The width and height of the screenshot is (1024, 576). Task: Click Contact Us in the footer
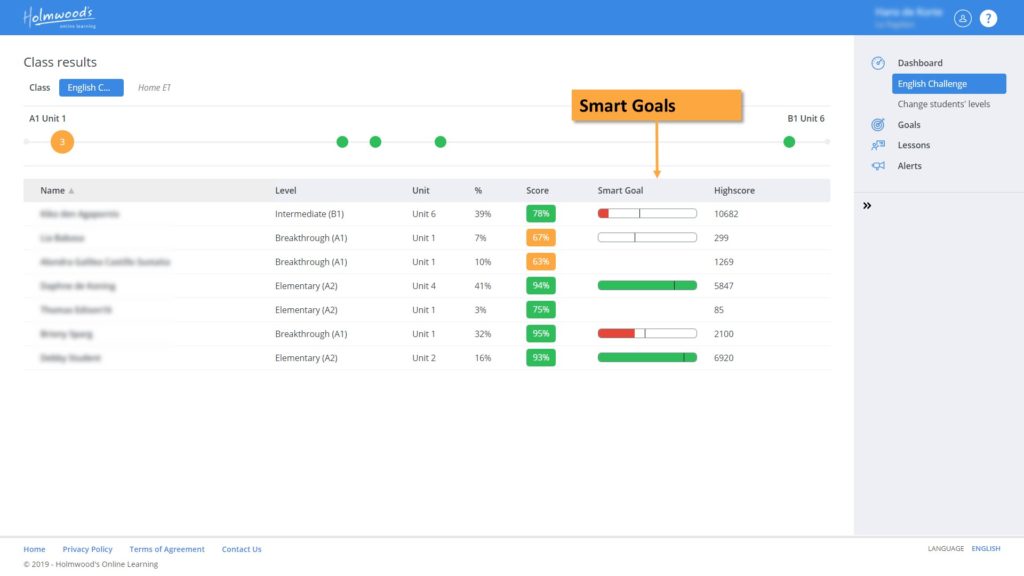click(241, 548)
